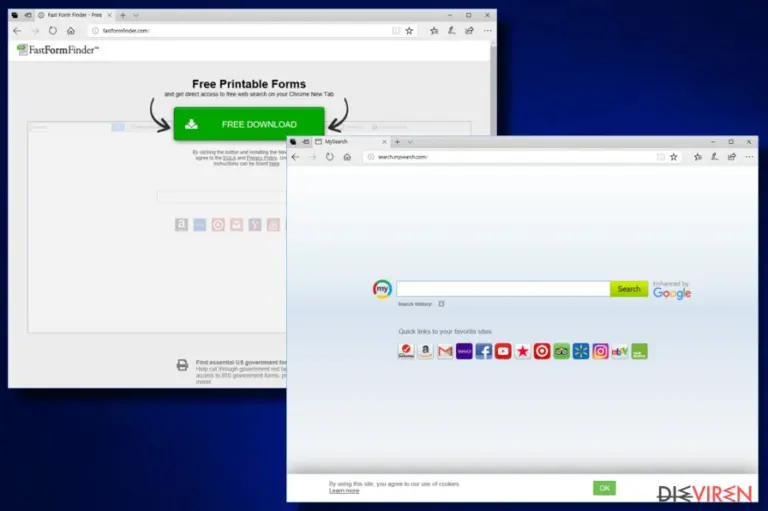Go back in MySearch browser window
The height and width of the screenshot is (511, 768).
[x=295, y=157]
